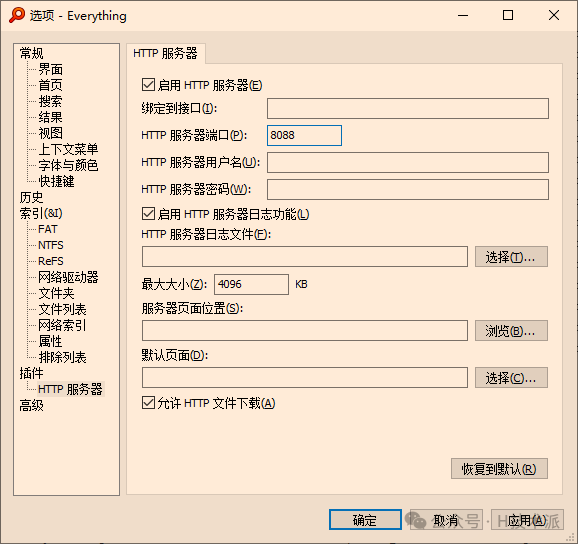Open 网络驱动器 settings in the tree
This screenshot has width=578, height=544.
[x=68, y=277]
